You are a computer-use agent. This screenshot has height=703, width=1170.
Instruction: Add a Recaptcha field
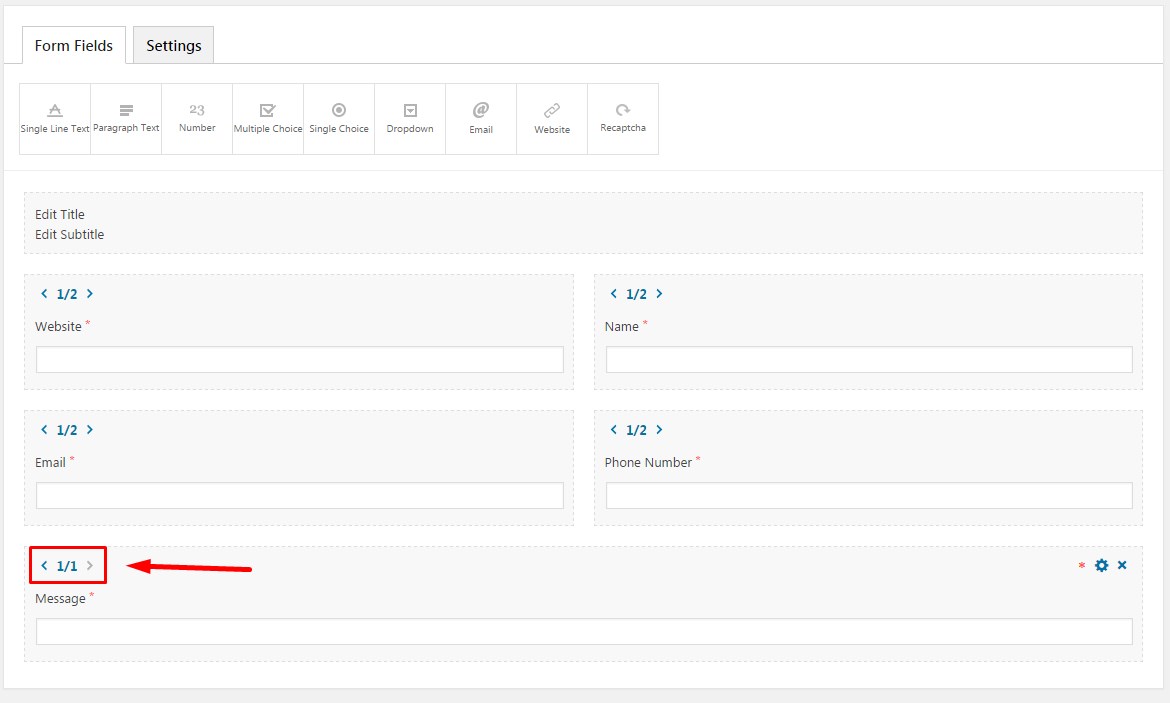623,119
